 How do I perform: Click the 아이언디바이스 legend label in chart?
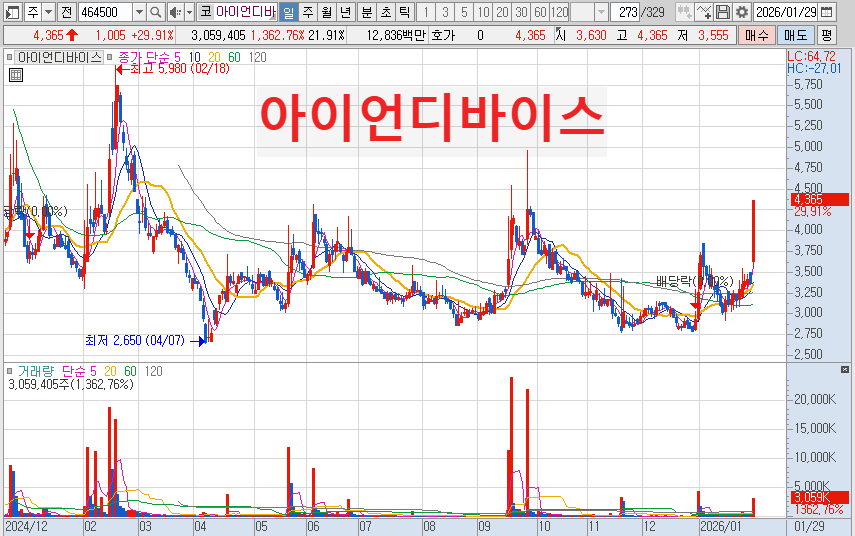pyautogui.click(x=59, y=57)
